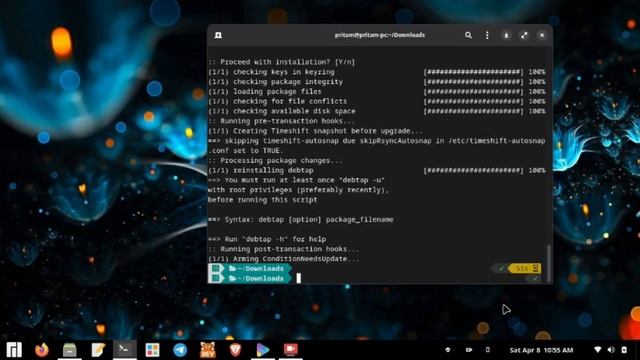Click the 'You must run at least once' line
The height and width of the screenshot is (360, 640).
[296, 180]
